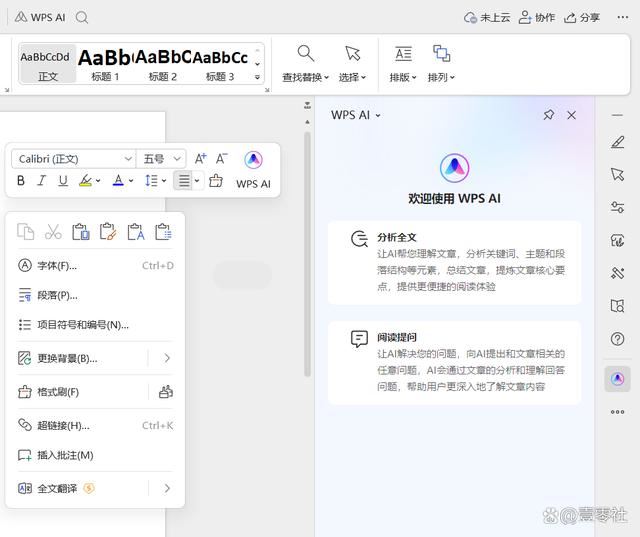Viewport: 640px width, 537px height.
Task: Select the pen tool in right sidebar
Action: [x=617, y=142]
